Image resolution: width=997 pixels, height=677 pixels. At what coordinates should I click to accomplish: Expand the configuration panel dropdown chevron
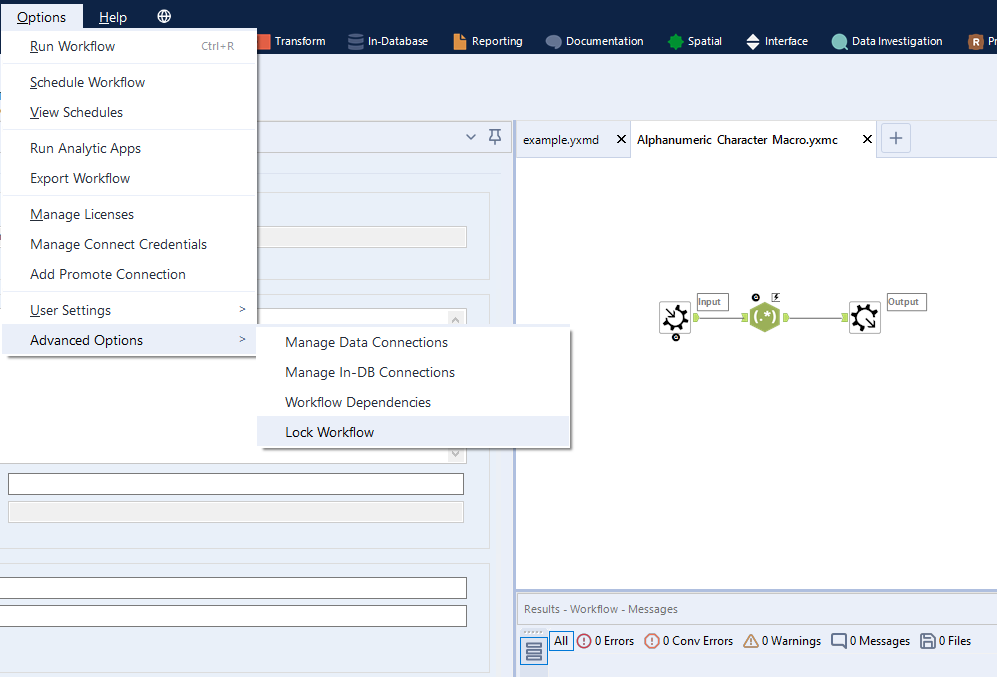pos(471,137)
